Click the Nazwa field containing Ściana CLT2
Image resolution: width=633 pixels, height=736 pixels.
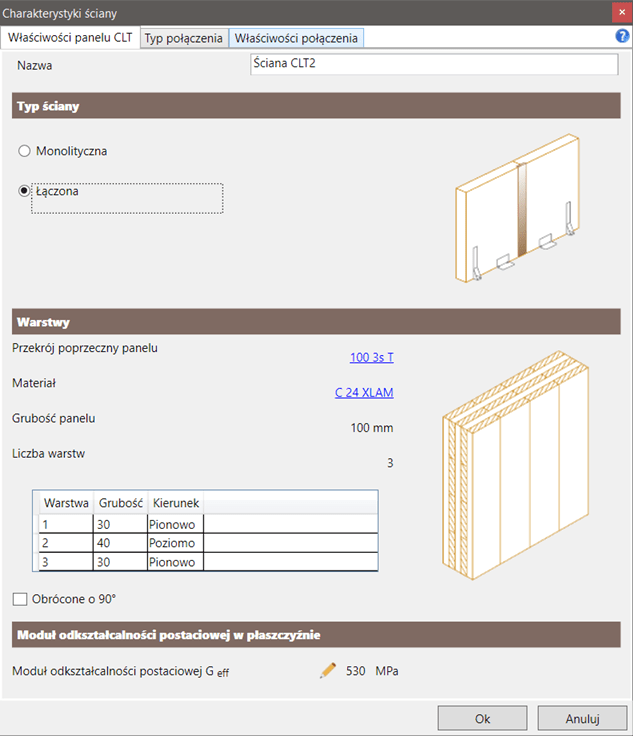(x=433, y=65)
